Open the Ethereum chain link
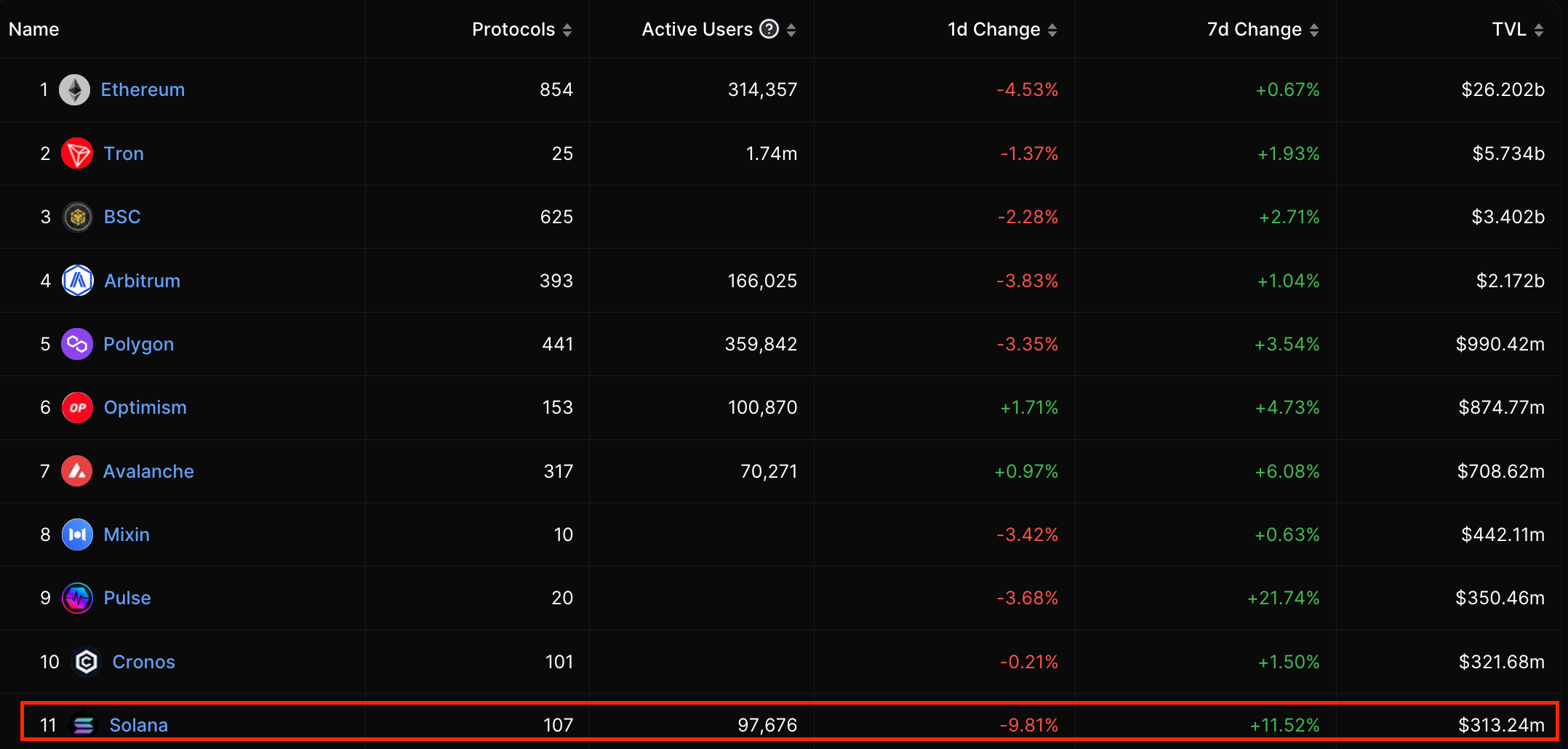The image size is (1568, 749). coord(143,89)
